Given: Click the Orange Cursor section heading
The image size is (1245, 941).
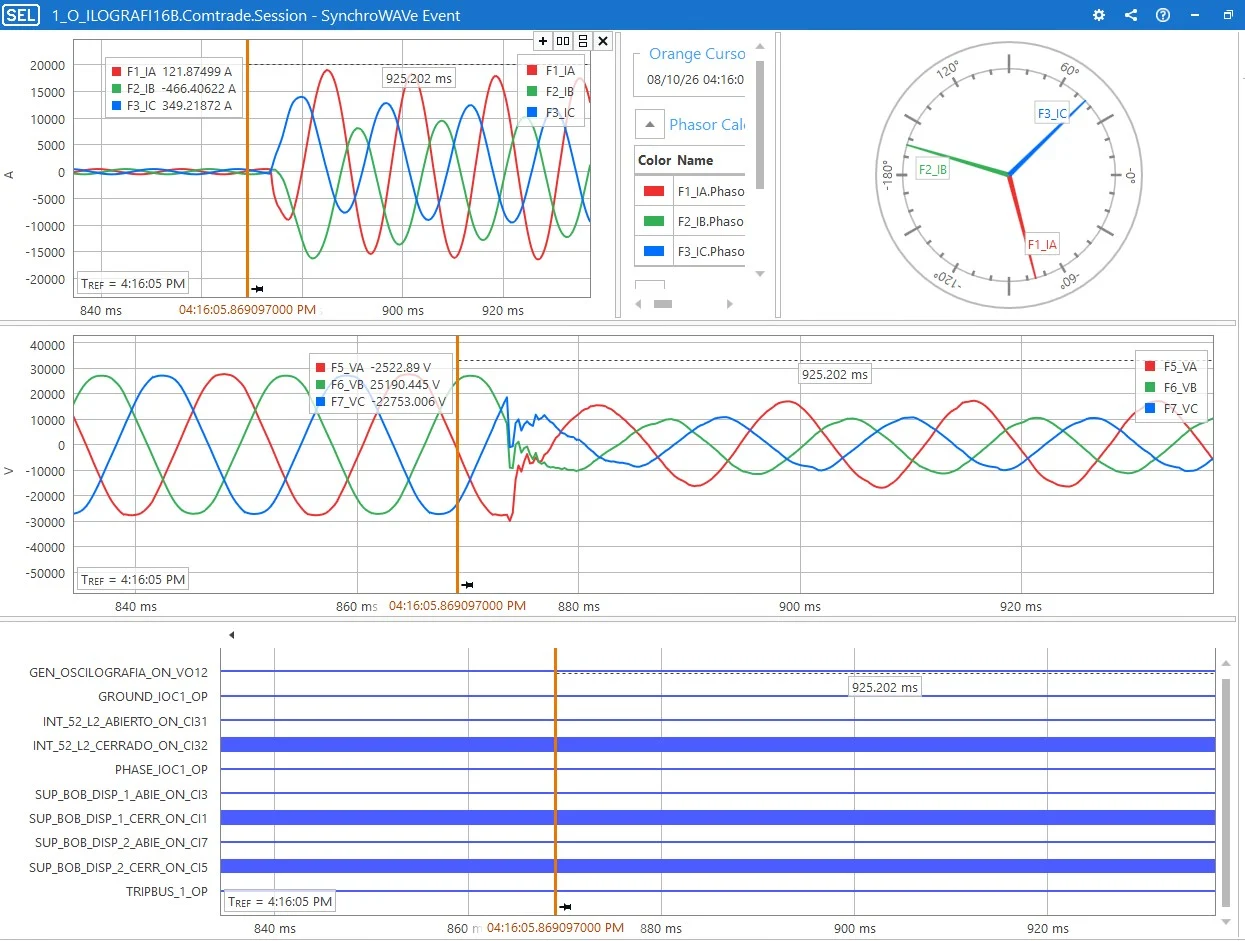Looking at the screenshot, I should 697,54.
